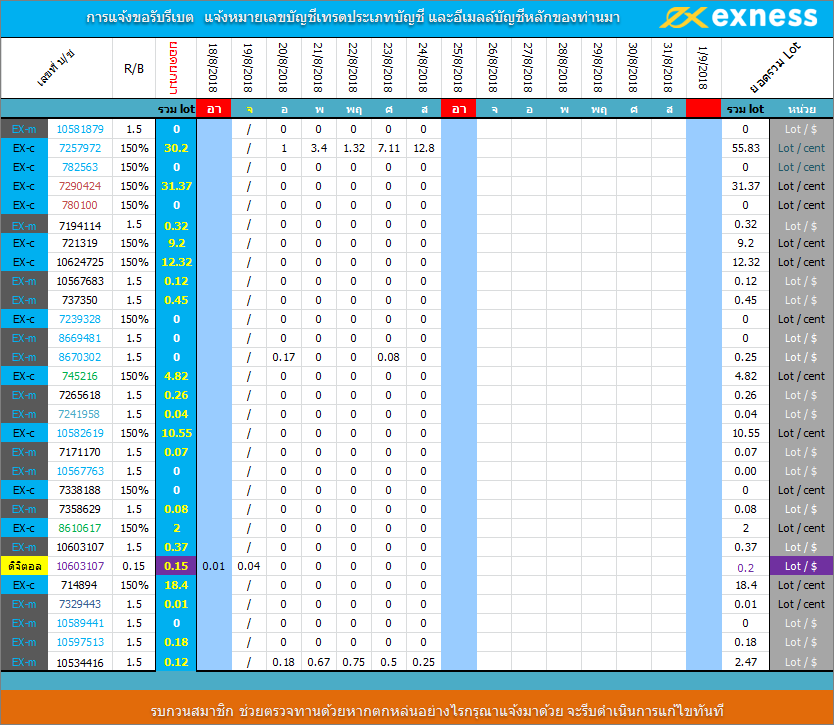This screenshot has height=725, width=834.
Task: Click green account number 8610617
Action: [80, 529]
